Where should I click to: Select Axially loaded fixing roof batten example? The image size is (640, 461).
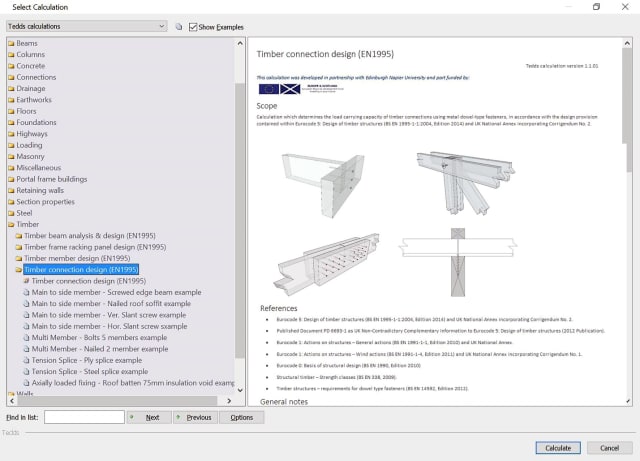[133, 383]
